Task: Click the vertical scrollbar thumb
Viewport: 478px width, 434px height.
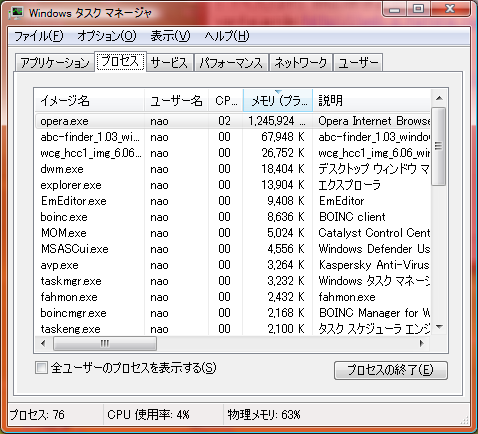Action: (439, 146)
